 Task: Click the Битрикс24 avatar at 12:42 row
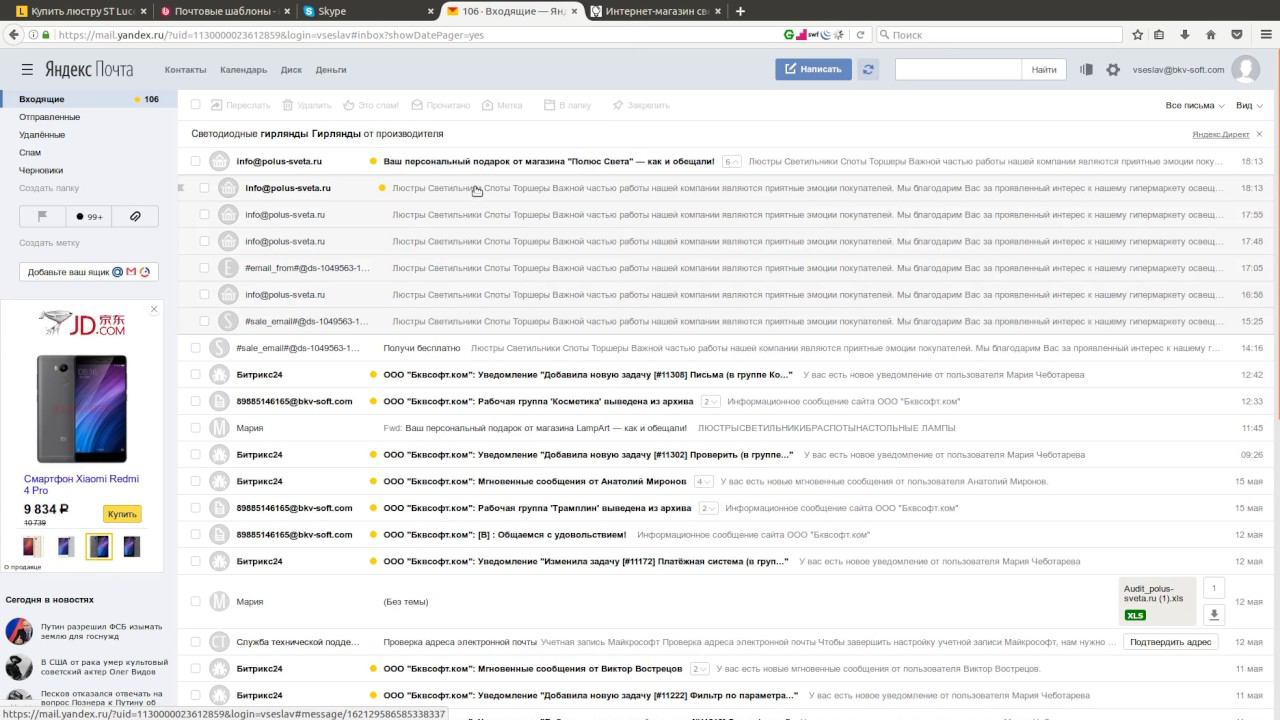(x=219, y=375)
